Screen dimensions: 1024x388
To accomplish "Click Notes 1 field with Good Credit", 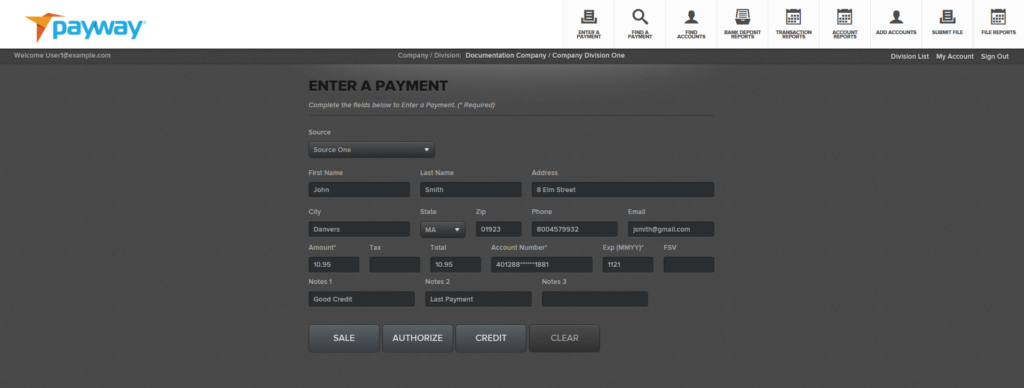I will pos(362,299).
